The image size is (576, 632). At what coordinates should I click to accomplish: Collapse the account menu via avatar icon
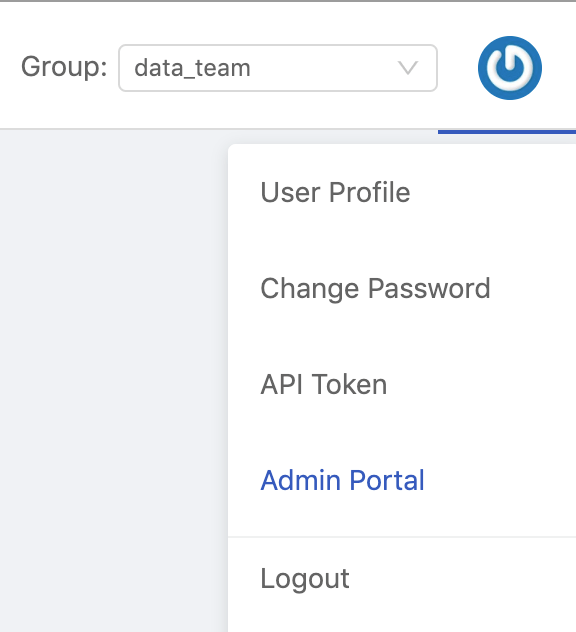click(x=510, y=68)
